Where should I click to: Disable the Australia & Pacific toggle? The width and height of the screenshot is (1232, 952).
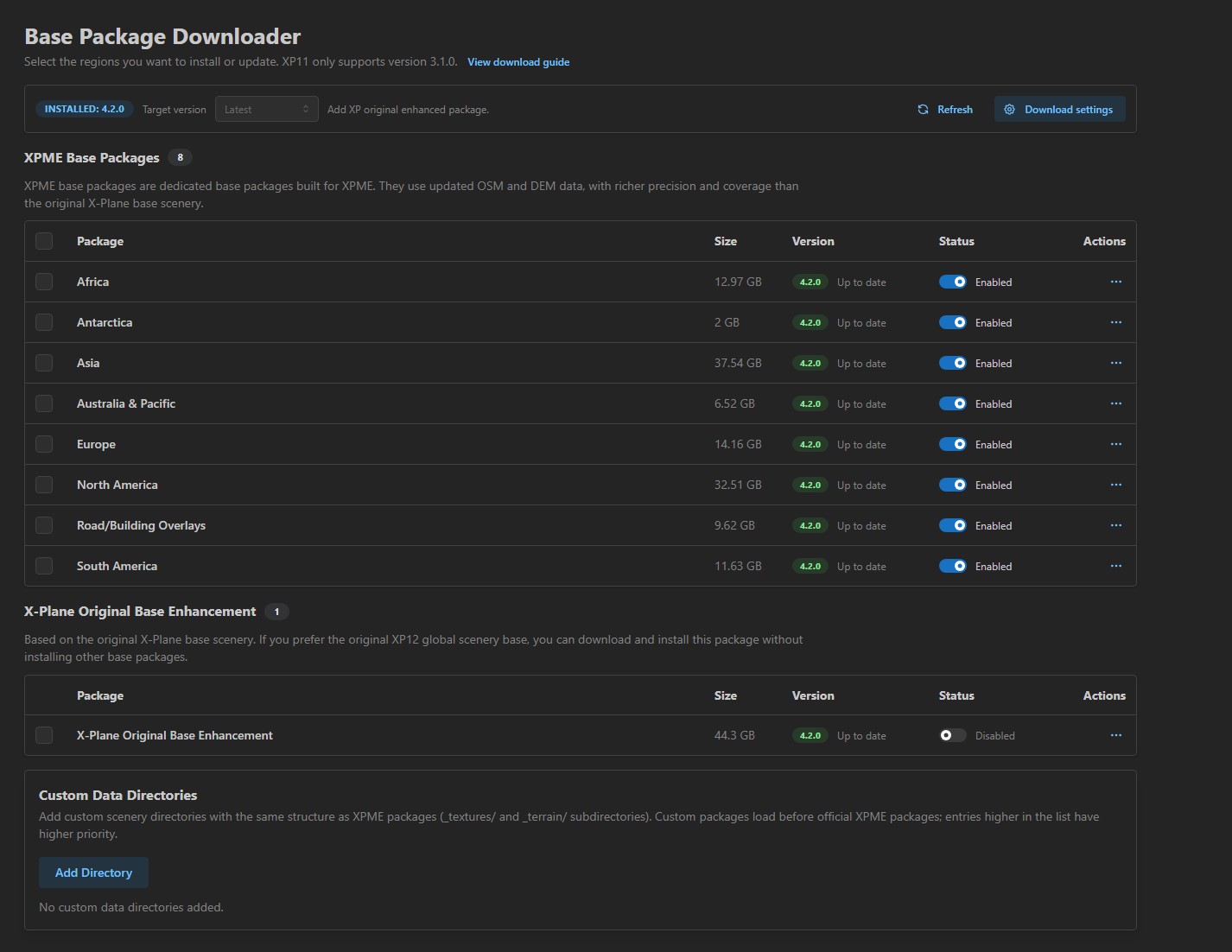[x=953, y=403]
